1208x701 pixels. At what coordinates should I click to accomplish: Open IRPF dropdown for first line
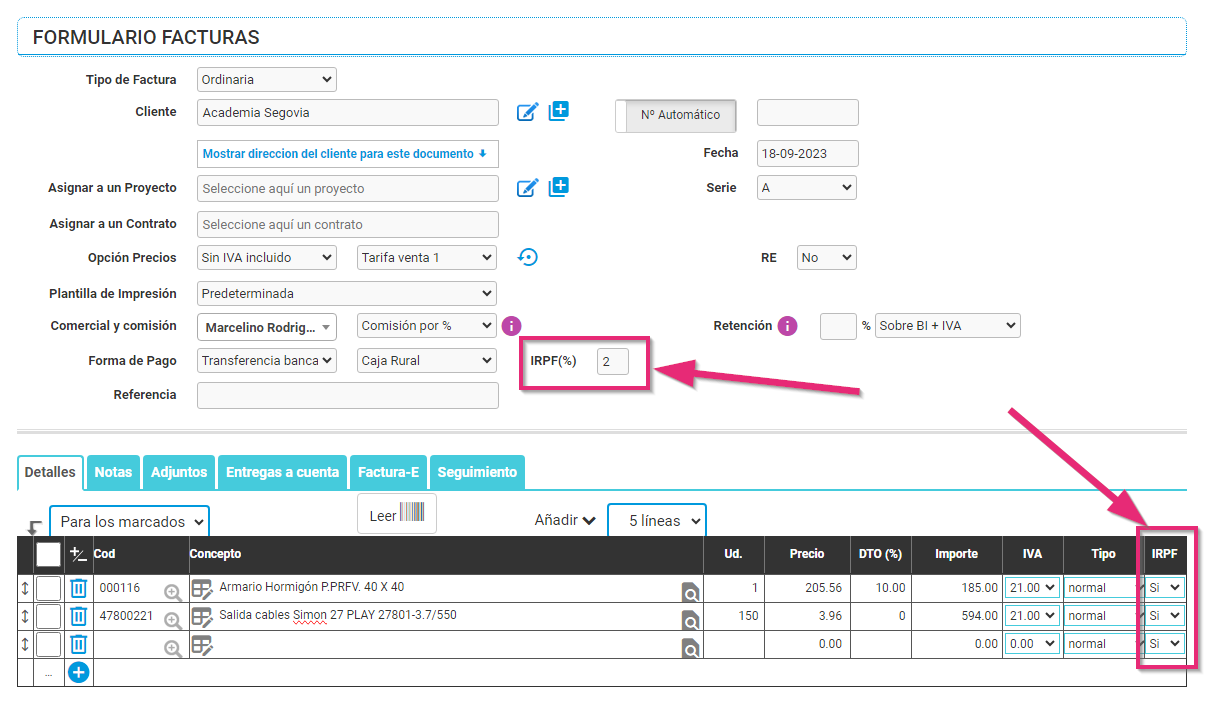coord(1165,588)
